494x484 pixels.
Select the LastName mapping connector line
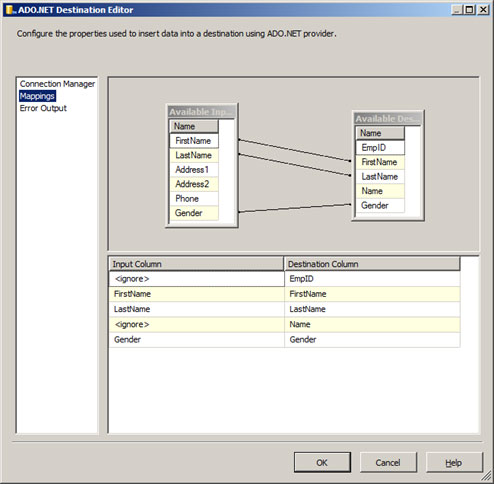click(295, 165)
